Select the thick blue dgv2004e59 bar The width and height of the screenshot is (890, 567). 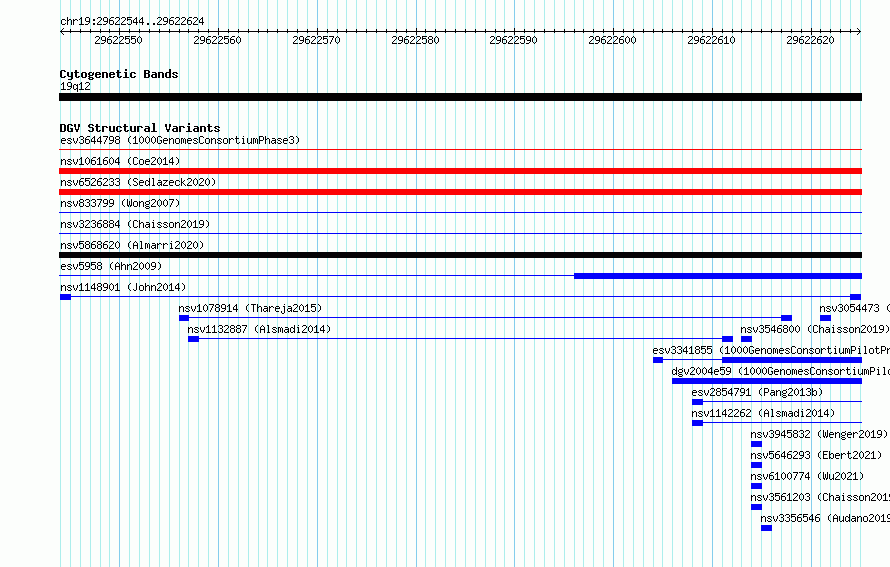767,381
